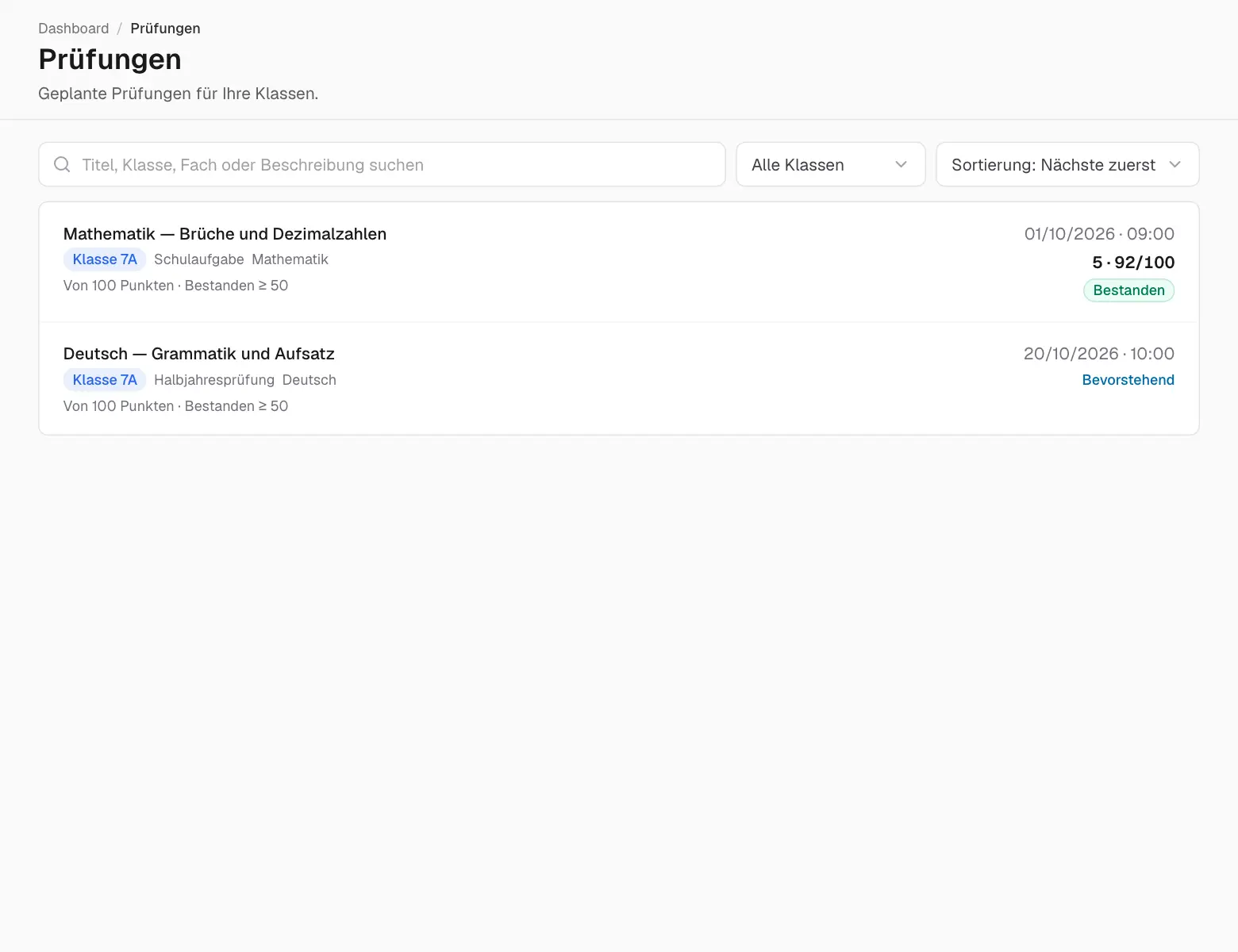Click the Deutsch subject tag
Screen dimensions: 1238x952
click(309, 380)
